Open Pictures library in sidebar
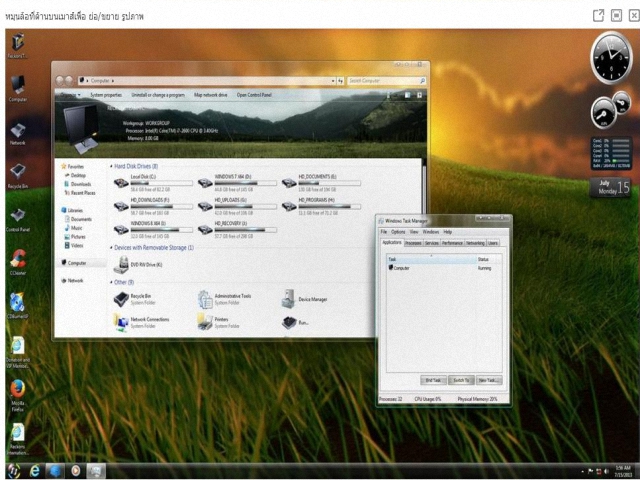The width and height of the screenshot is (640, 480). (75, 237)
